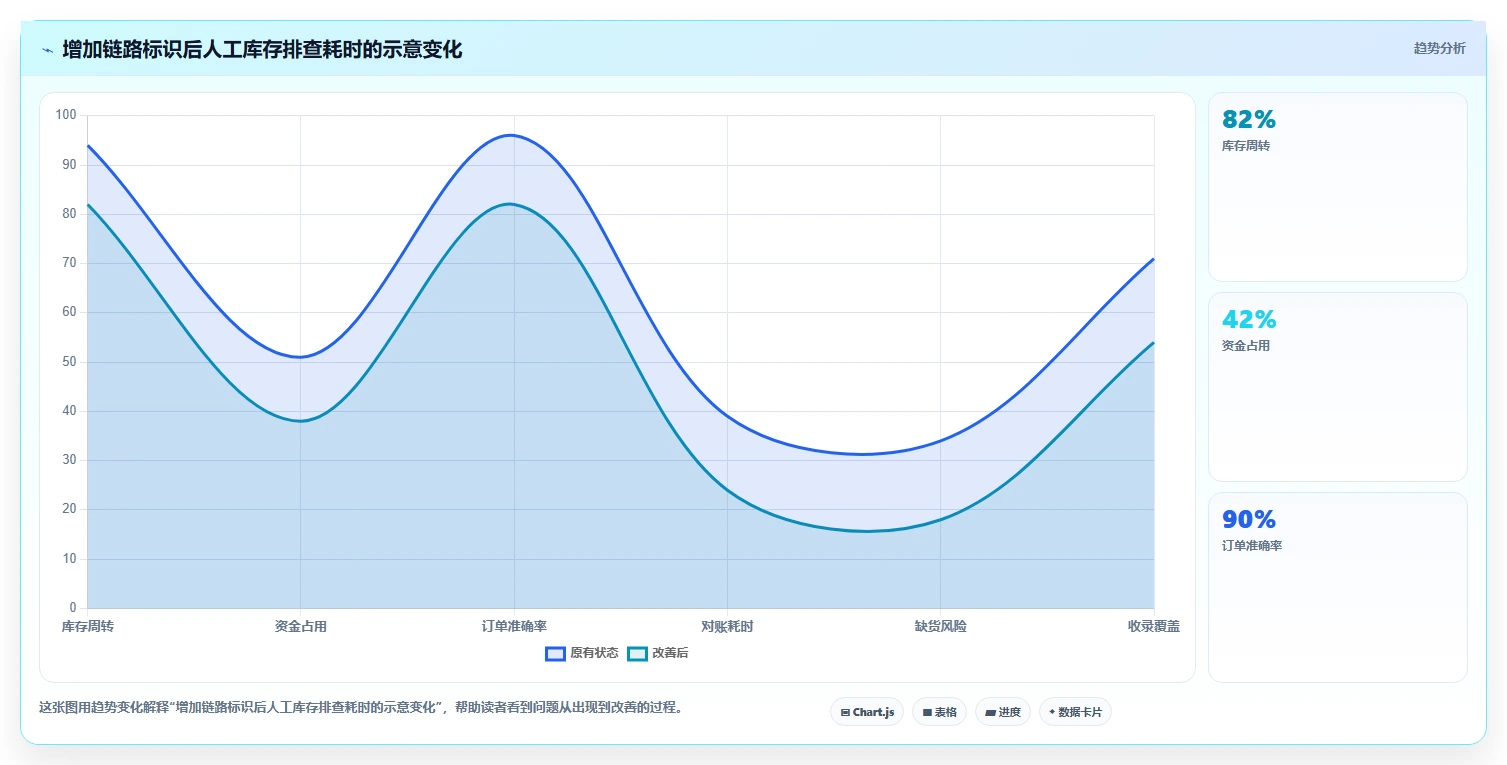The image size is (1507, 765).
Task: Click the chart title heading text
Action: (262, 50)
